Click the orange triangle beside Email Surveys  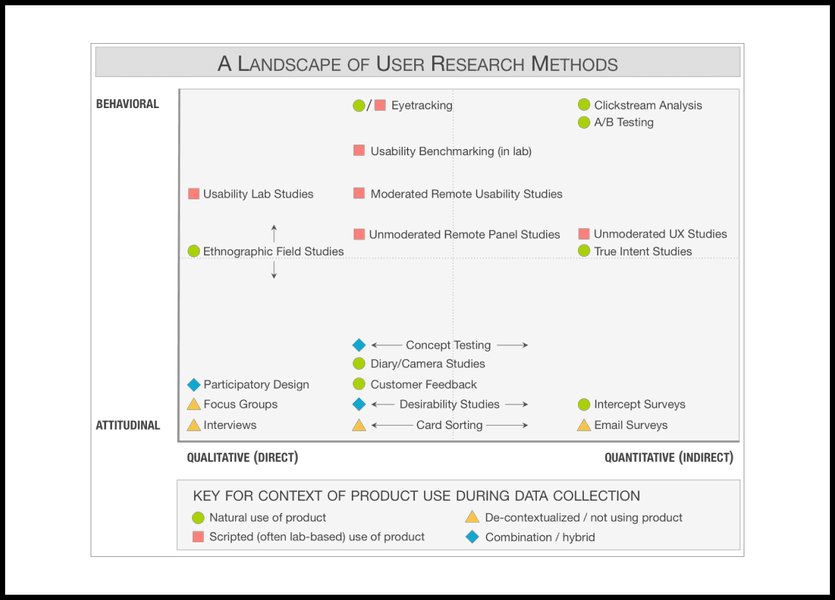point(584,425)
